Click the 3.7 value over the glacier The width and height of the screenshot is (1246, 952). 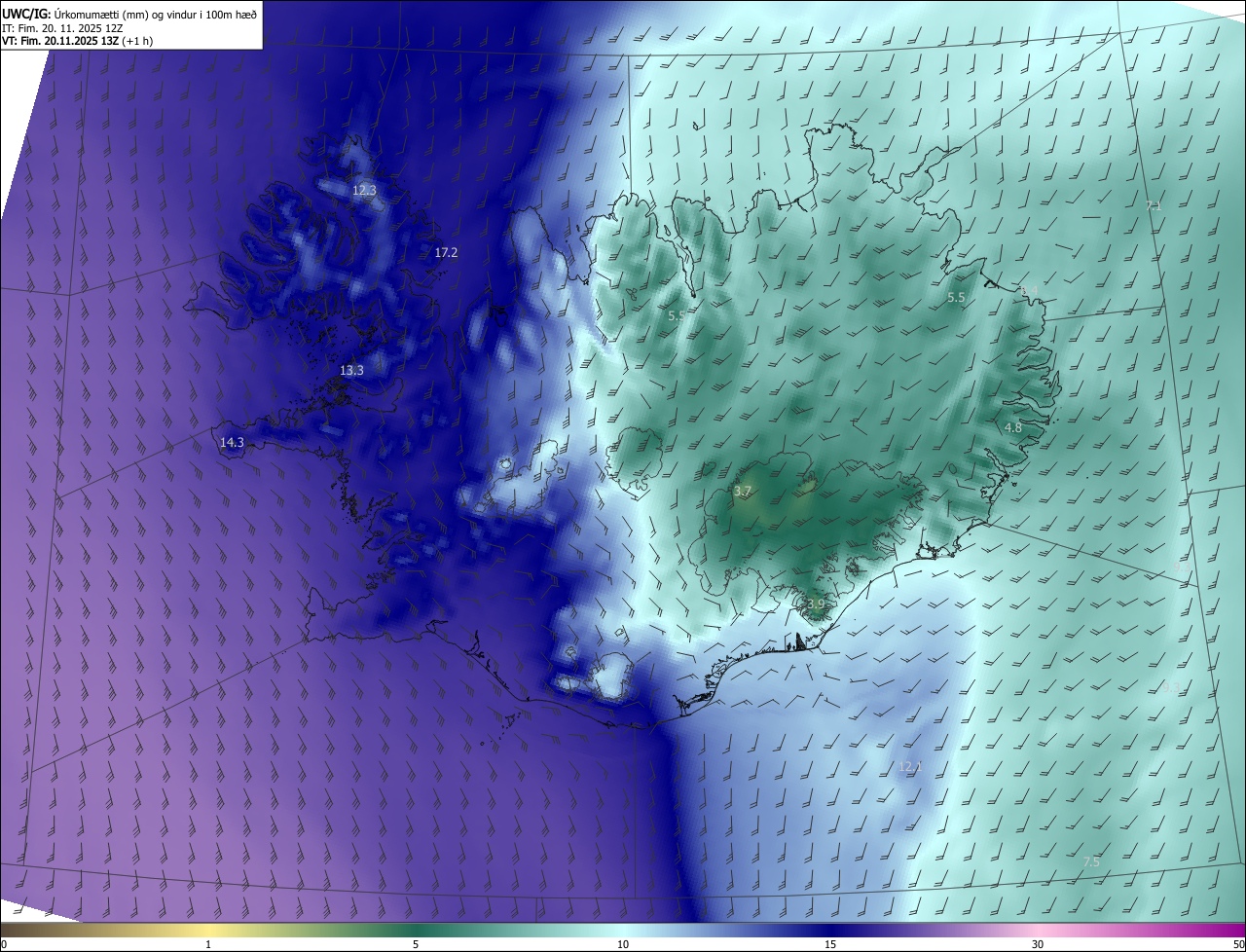point(743,492)
